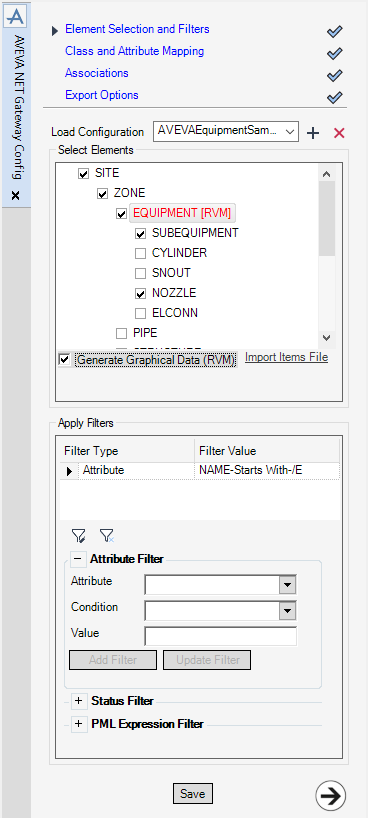Screen dimensions: 368x818
Task: Uncheck the EQUIPMENT [RVM] checkbox
Action: tap(122, 214)
